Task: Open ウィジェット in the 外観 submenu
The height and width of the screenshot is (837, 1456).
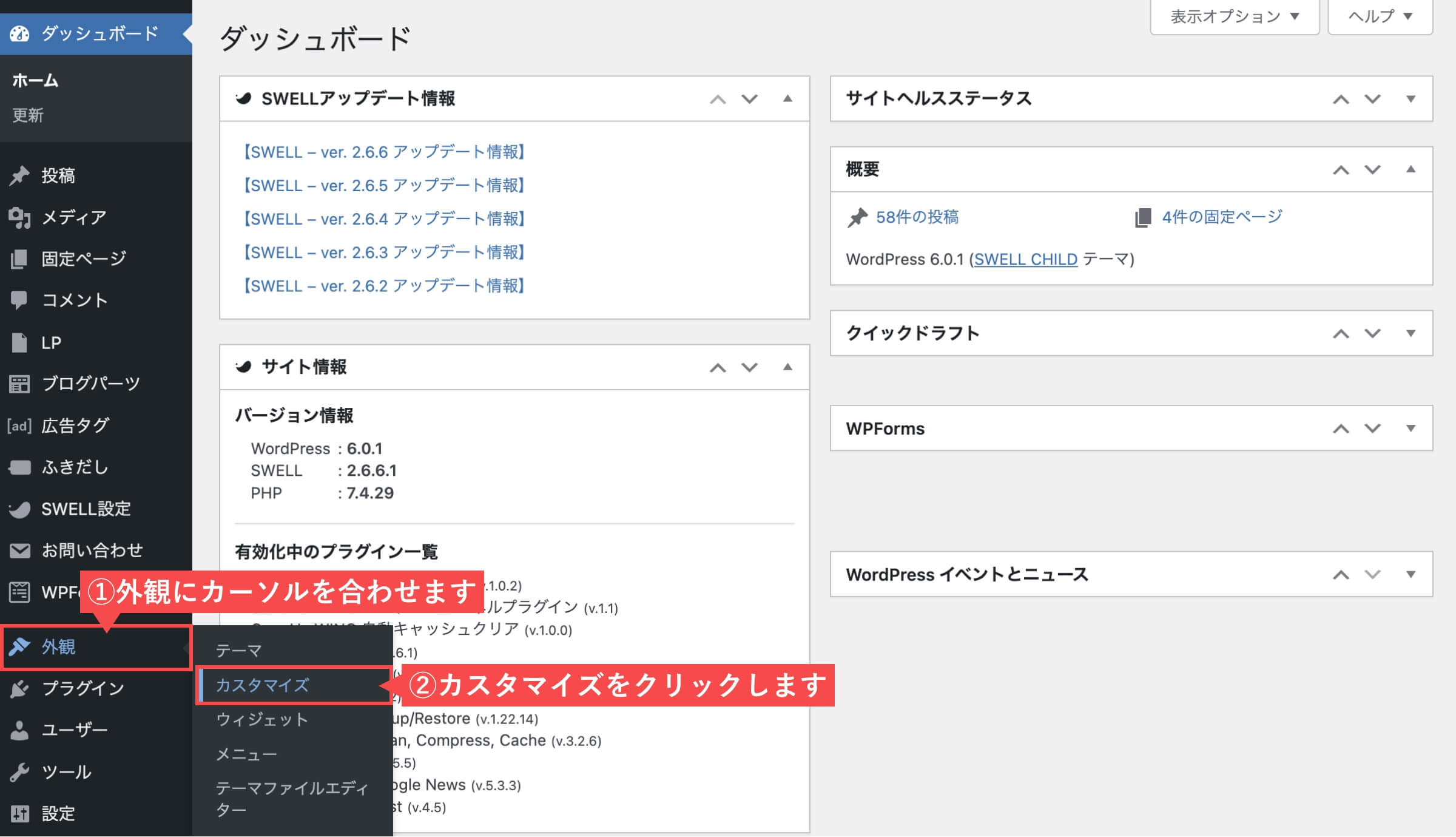Action: tap(262, 720)
